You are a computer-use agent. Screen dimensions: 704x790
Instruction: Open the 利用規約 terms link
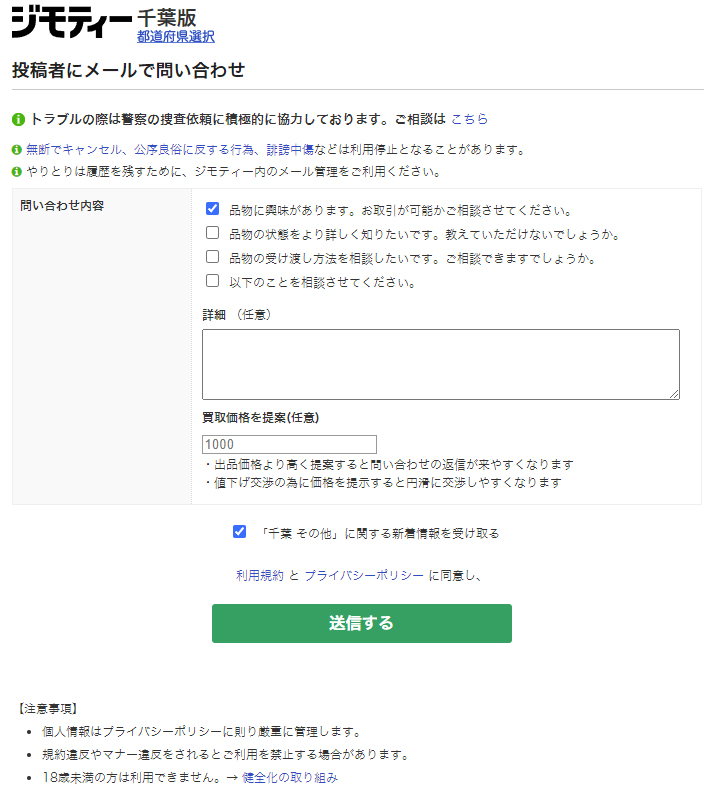[259, 575]
